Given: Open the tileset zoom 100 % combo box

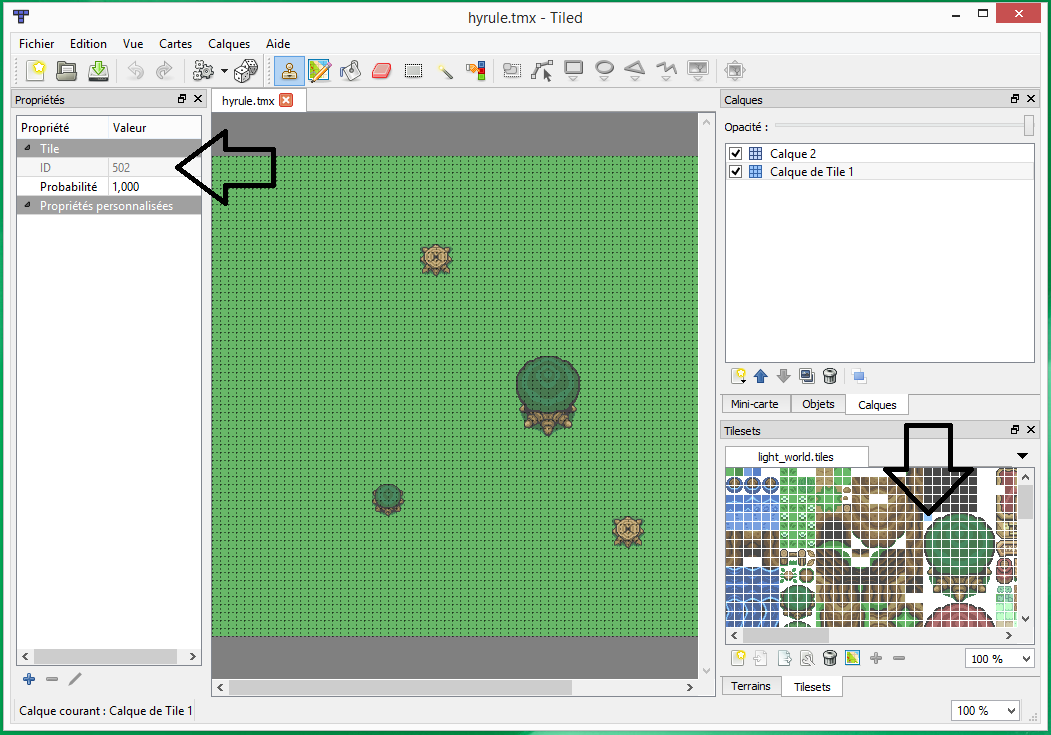Looking at the screenshot, I should pos(999,659).
